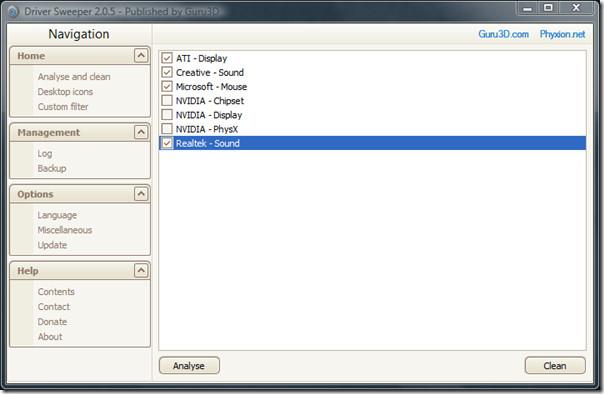Click the Analyse button
Viewport: 604px width, 394px height.
click(x=189, y=365)
